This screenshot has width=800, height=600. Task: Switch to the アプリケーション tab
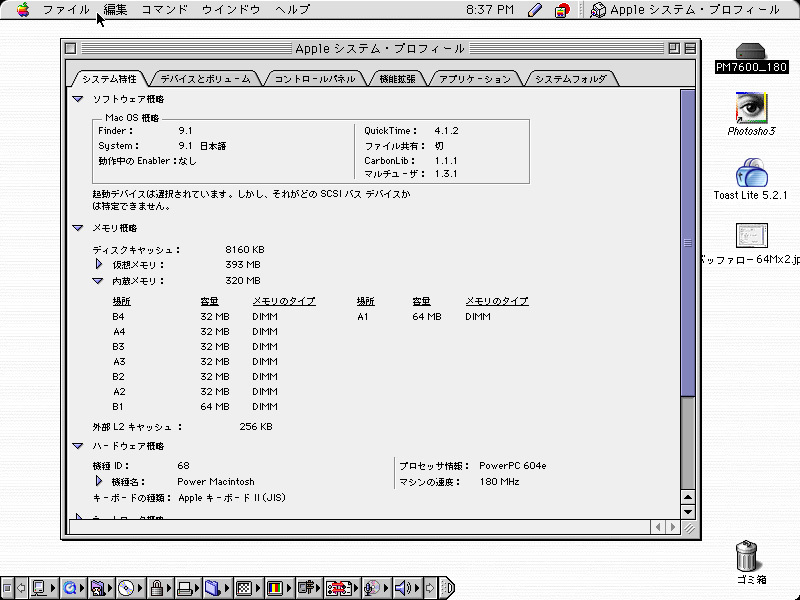coord(475,79)
